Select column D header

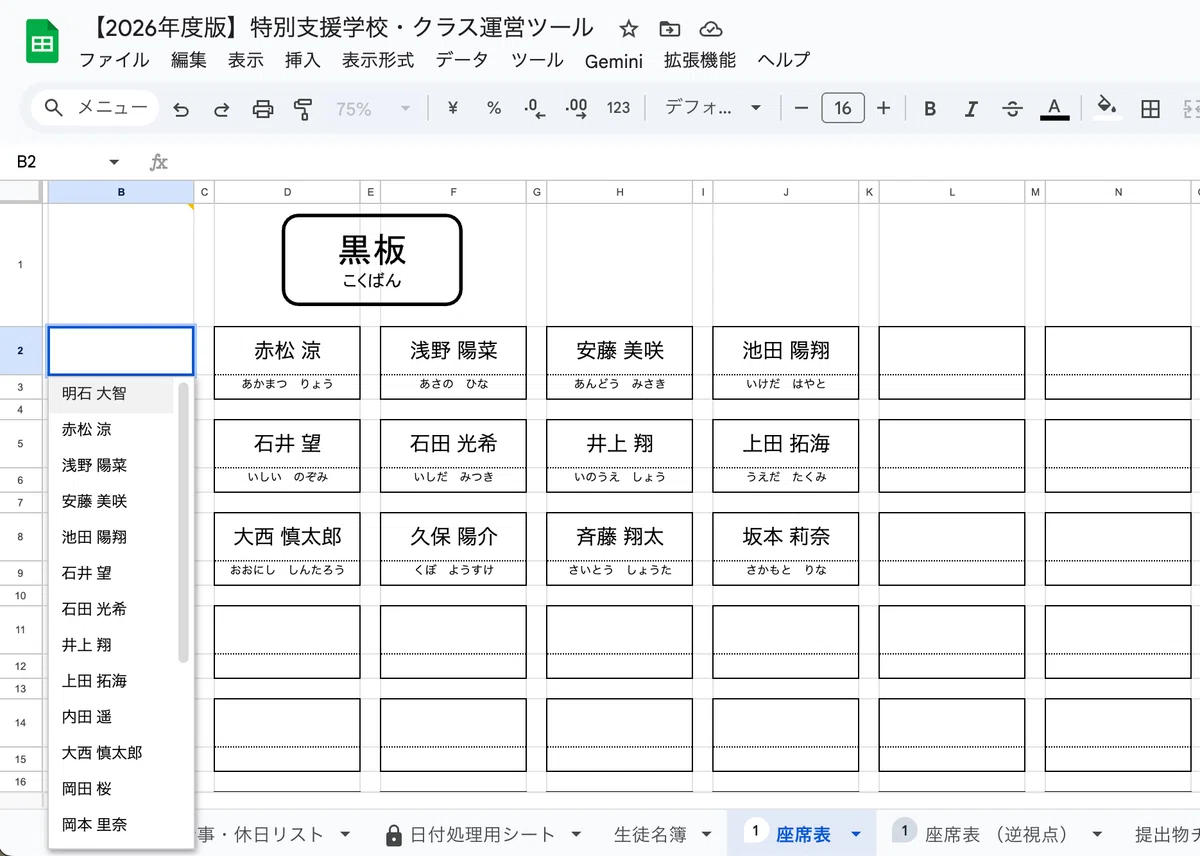point(287,192)
